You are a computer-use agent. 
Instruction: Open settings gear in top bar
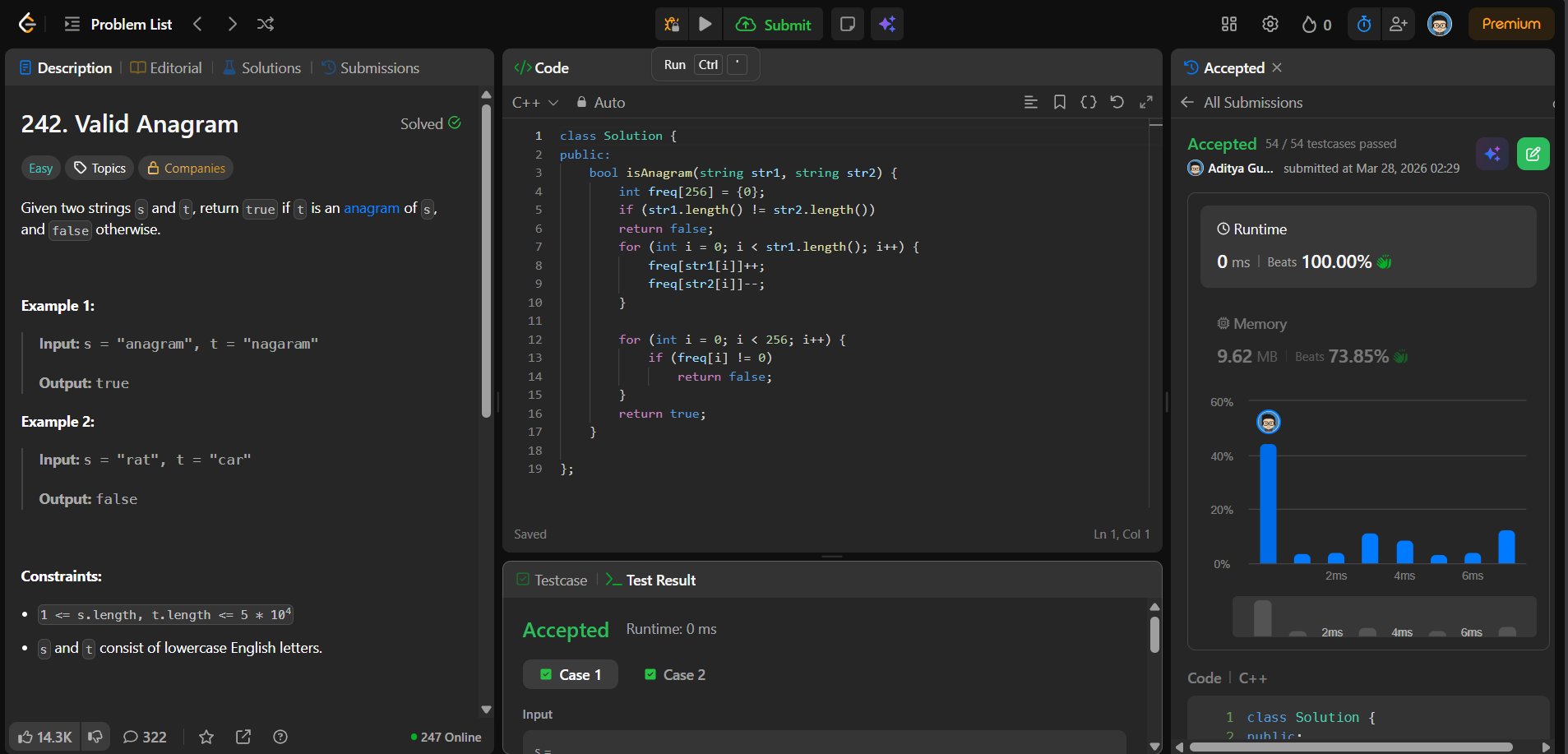click(1270, 25)
